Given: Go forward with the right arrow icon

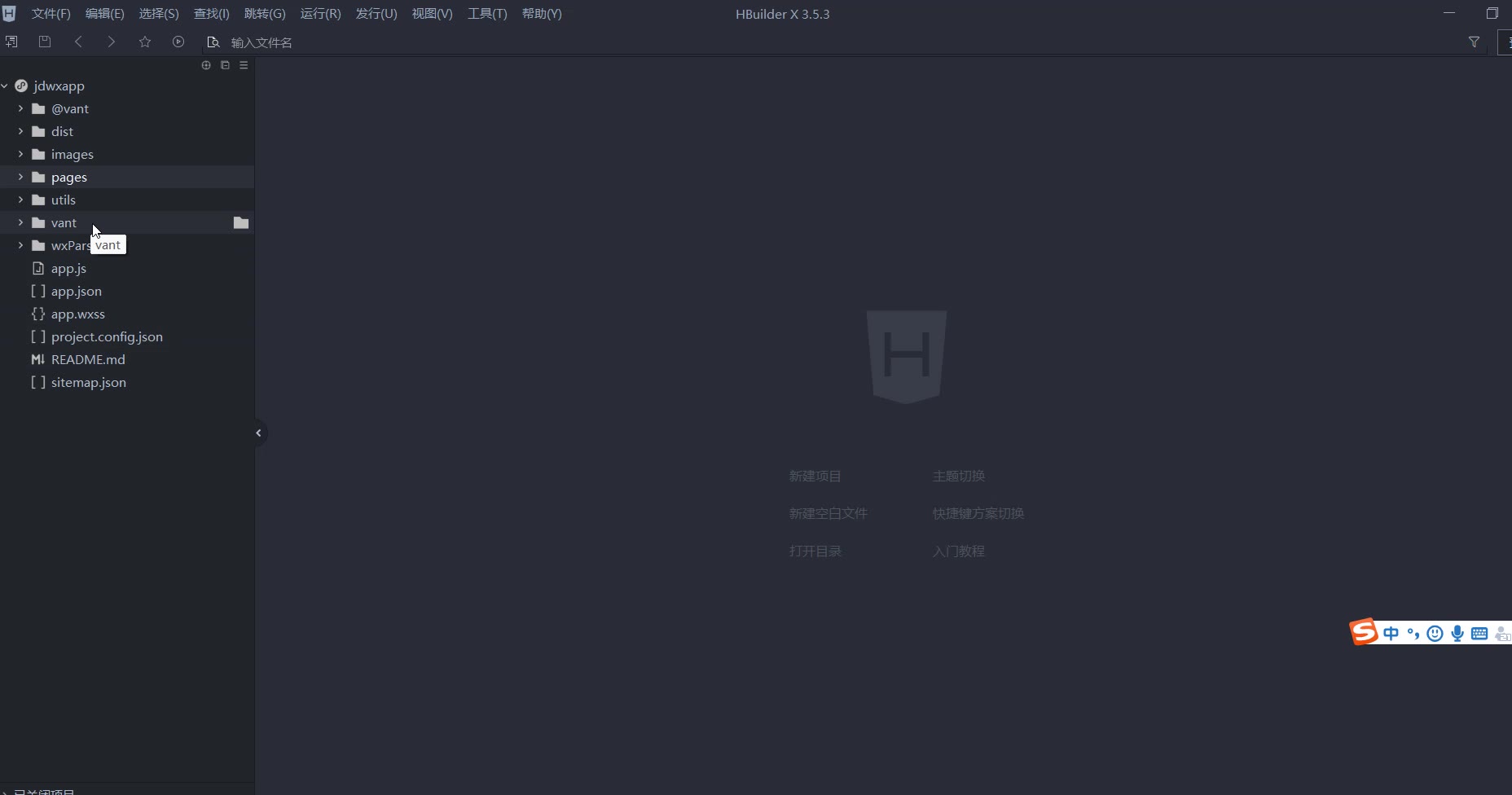Looking at the screenshot, I should (x=112, y=42).
